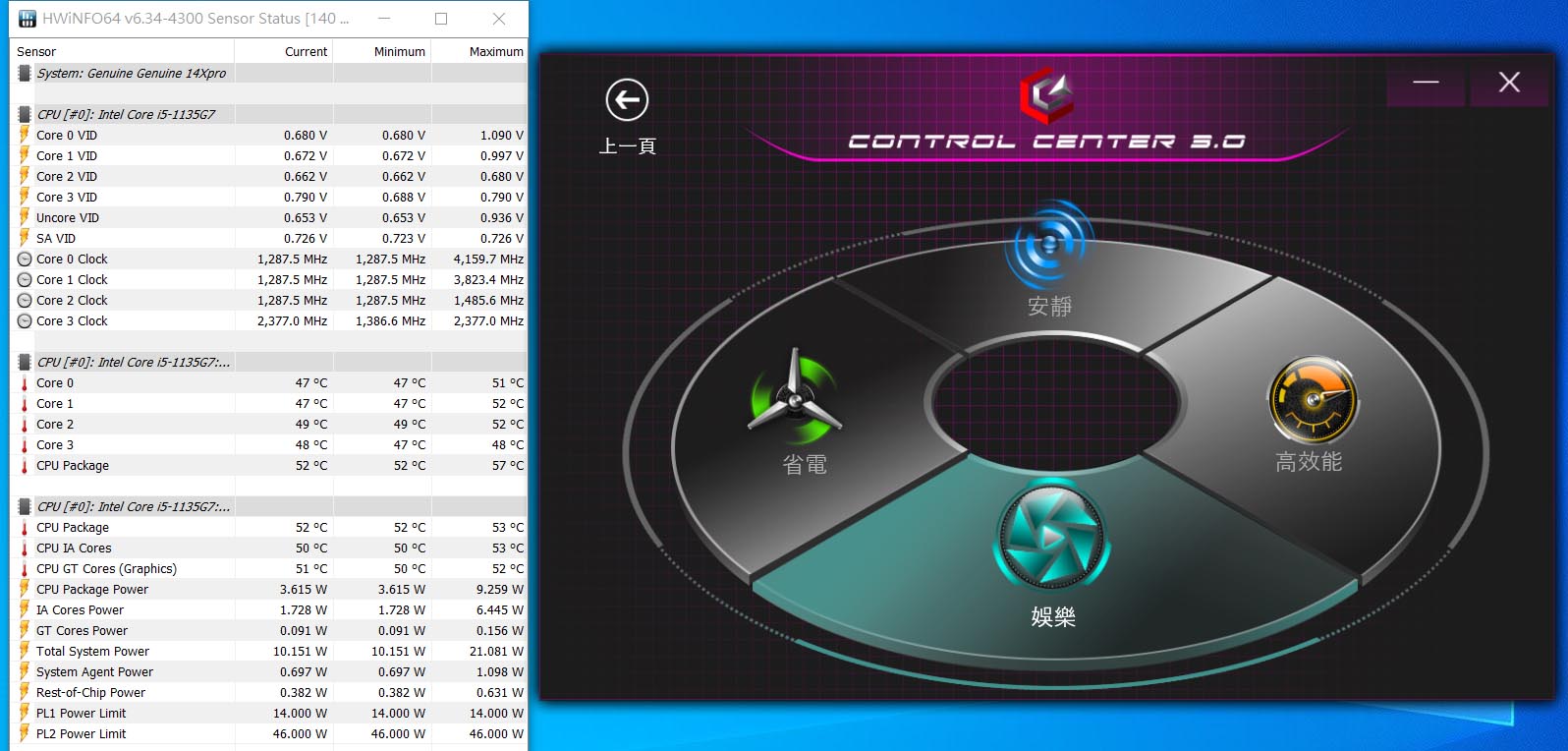Click the chip icon beside the first CPU [#0] header
This screenshot has width=1568, height=751.
point(25,114)
